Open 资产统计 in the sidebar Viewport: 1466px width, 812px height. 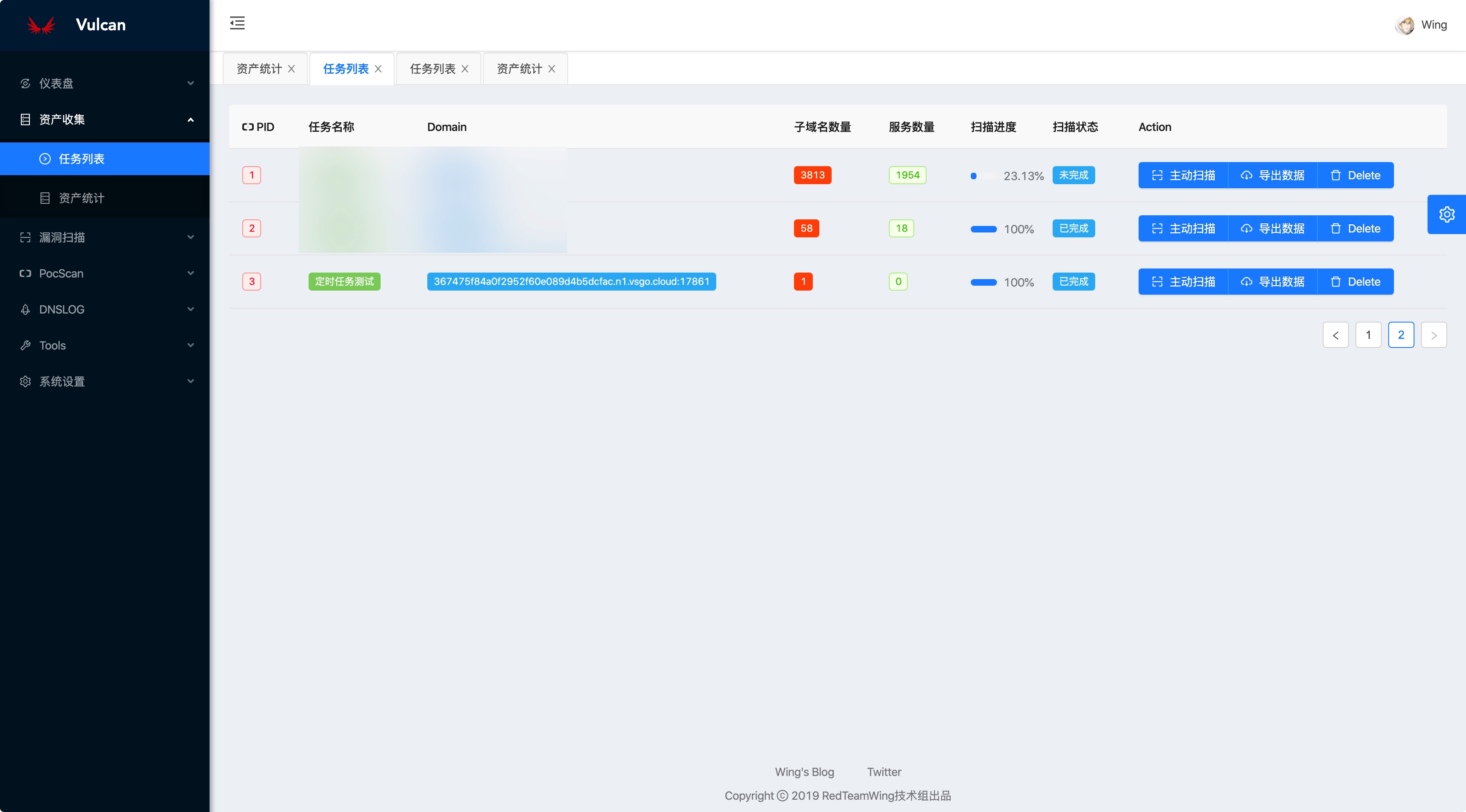[x=81, y=198]
